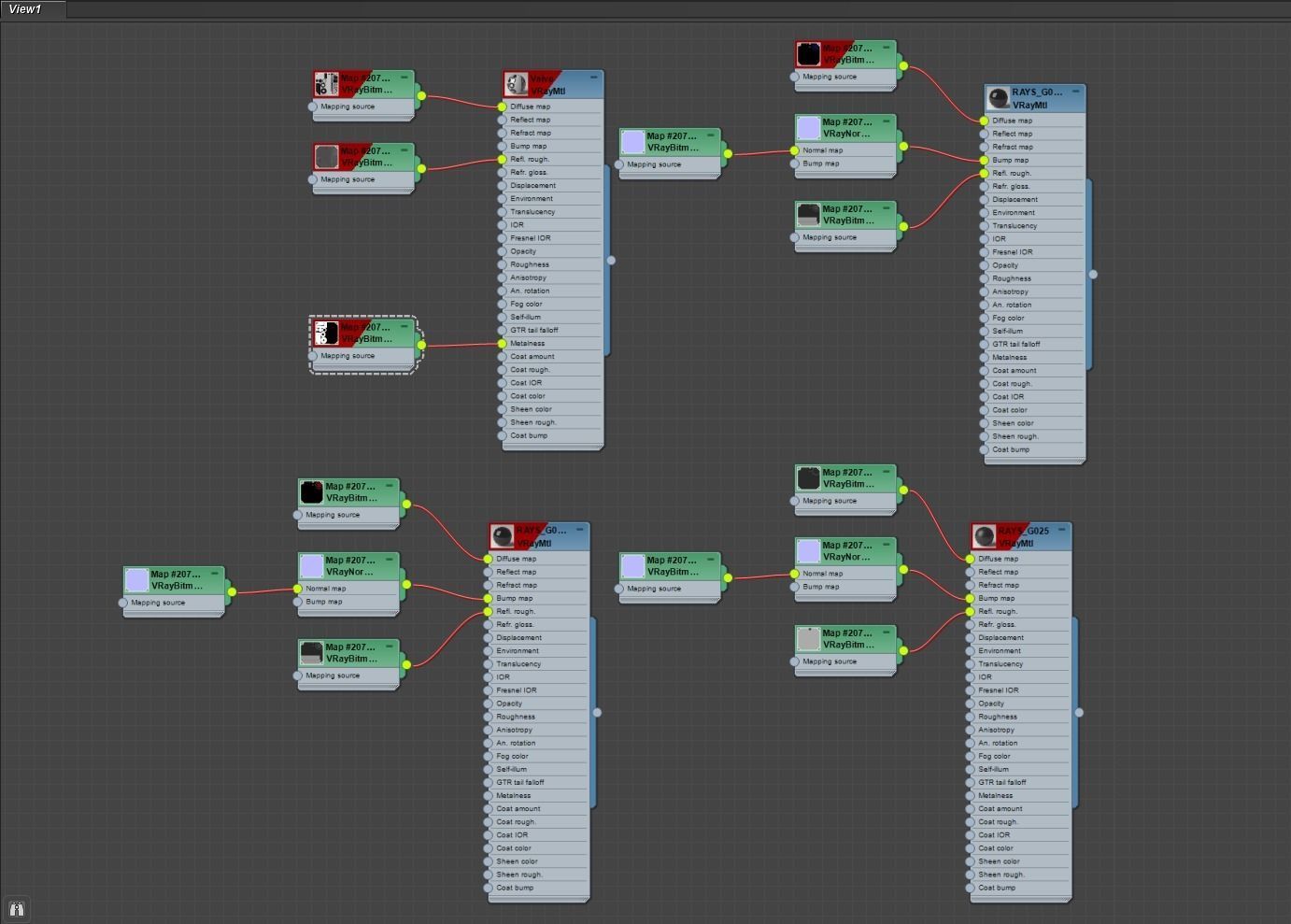The height and width of the screenshot is (924, 1291).
Task: Click output socket of dashed-outlined bitmap node
Action: pyautogui.click(x=421, y=345)
